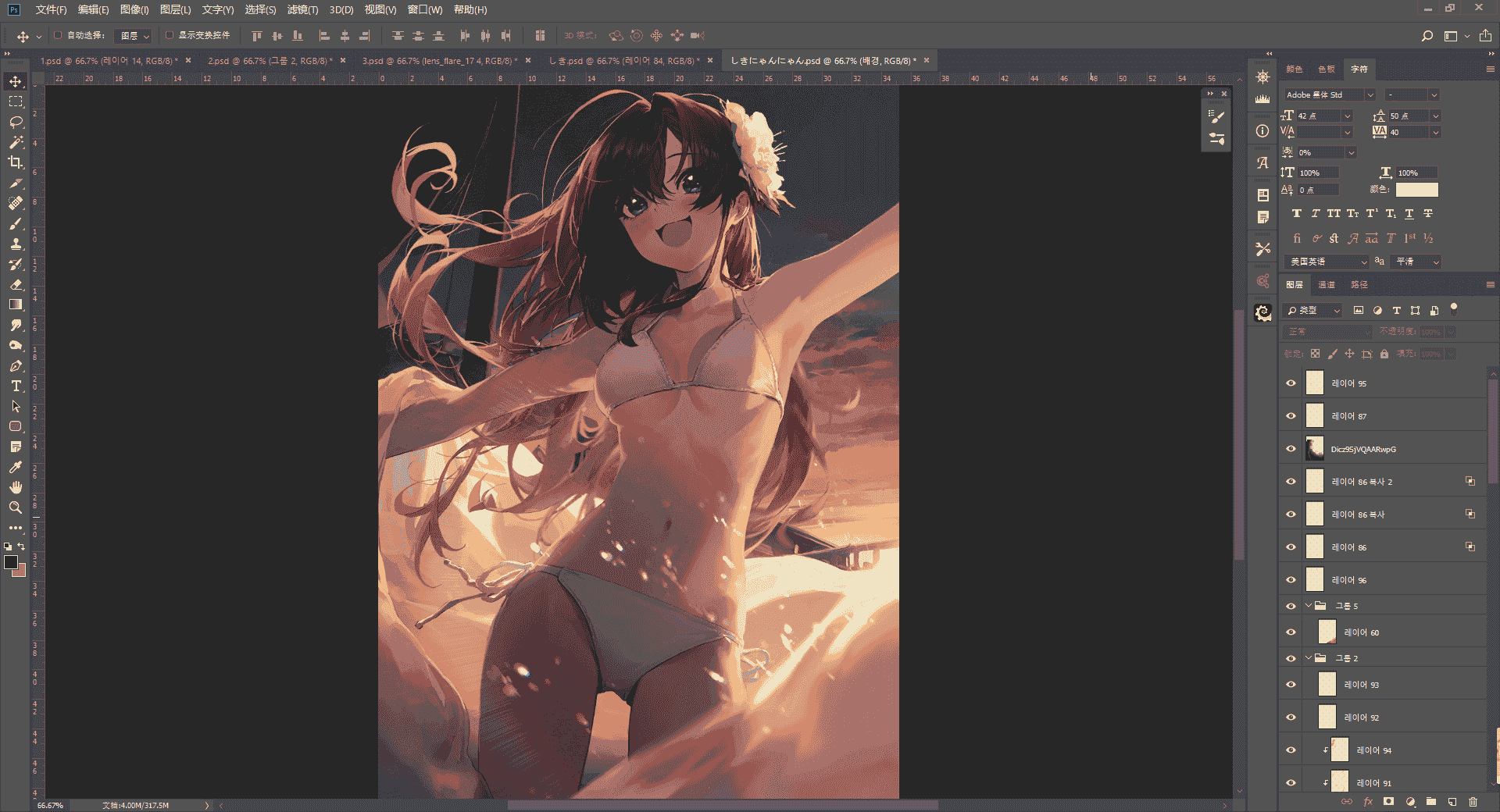Click the 66.67% zoom level field
This screenshot has height=812, width=1500.
tap(50, 805)
